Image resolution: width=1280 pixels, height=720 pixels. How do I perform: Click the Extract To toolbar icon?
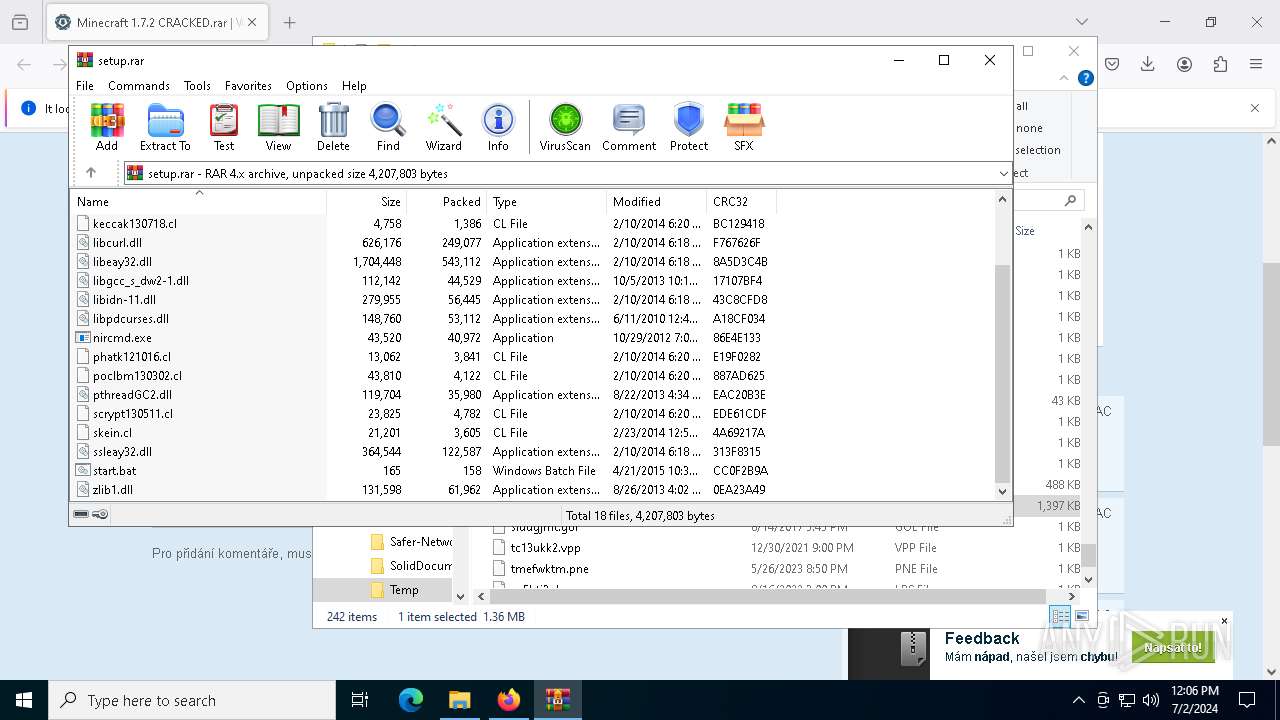coord(165,127)
